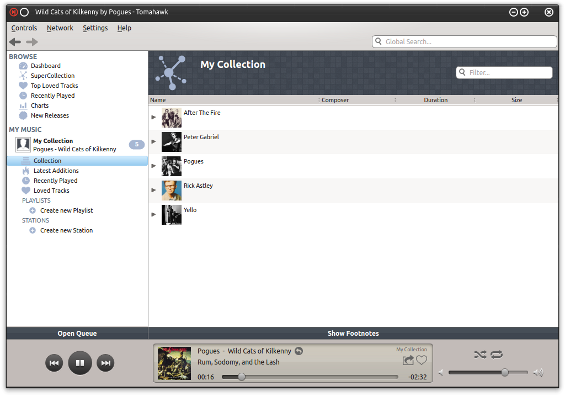
Task: Click the Peter Gabriel thumbnail
Action: point(172,142)
